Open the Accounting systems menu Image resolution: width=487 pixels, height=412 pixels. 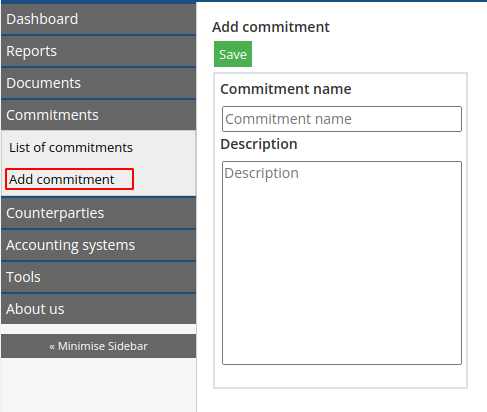click(98, 245)
